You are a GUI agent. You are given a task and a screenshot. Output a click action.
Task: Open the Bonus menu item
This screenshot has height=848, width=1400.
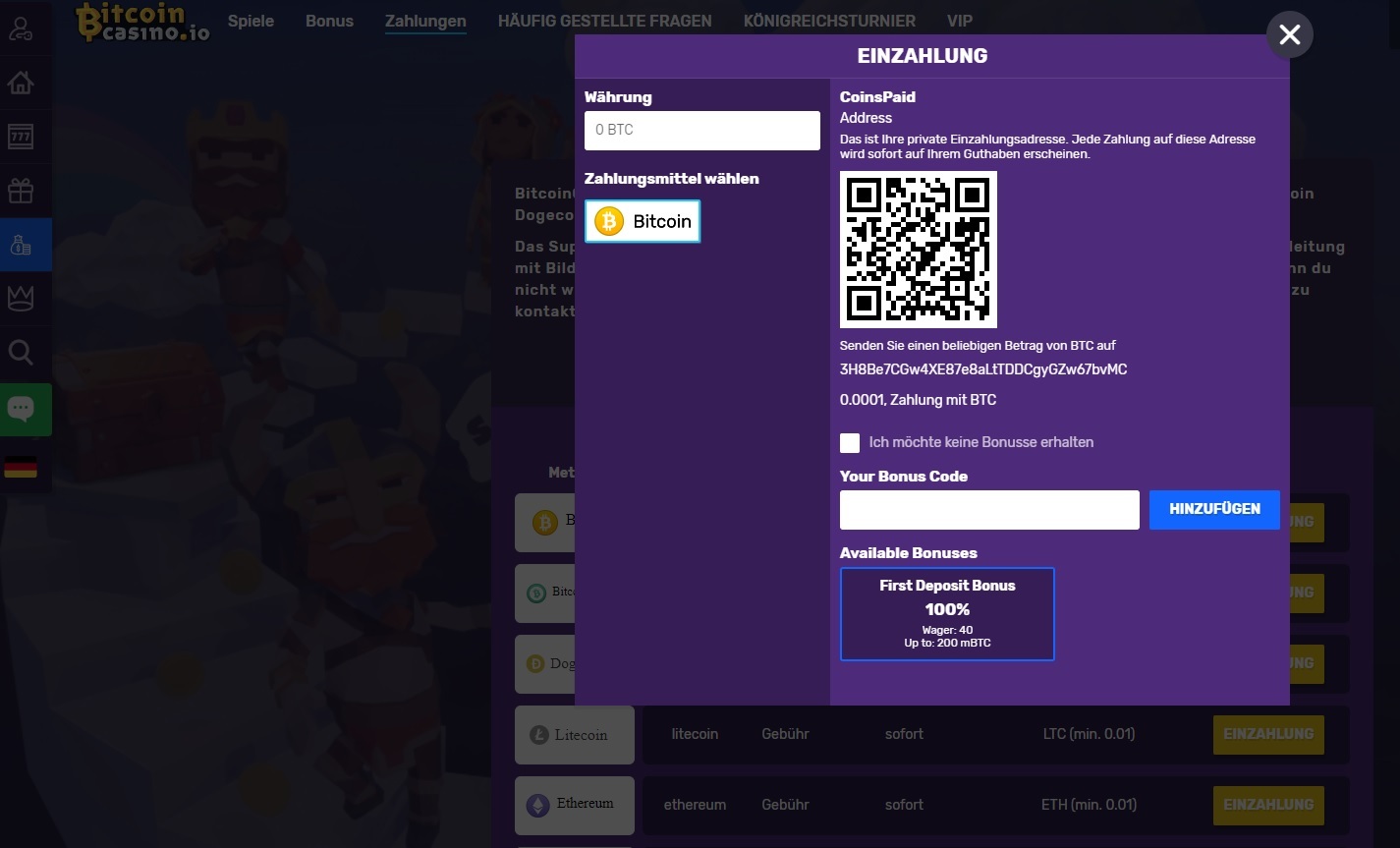click(x=329, y=21)
